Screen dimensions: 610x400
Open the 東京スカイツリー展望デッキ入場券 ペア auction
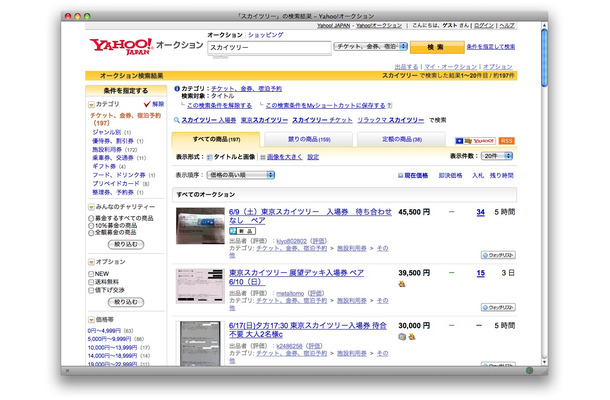(x=296, y=277)
